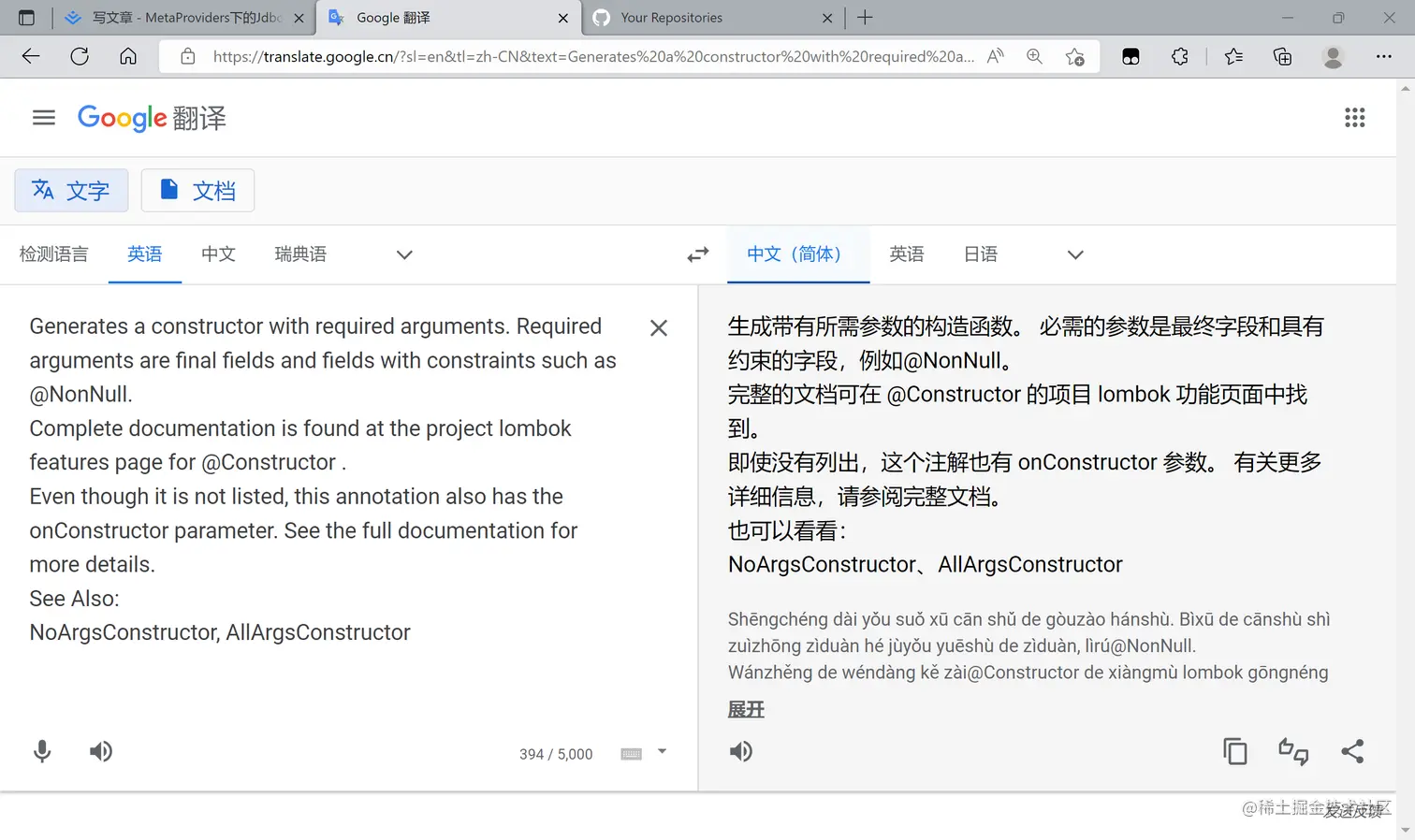The width and height of the screenshot is (1415, 840).
Task: Expand more source languages list
Action: tap(404, 254)
